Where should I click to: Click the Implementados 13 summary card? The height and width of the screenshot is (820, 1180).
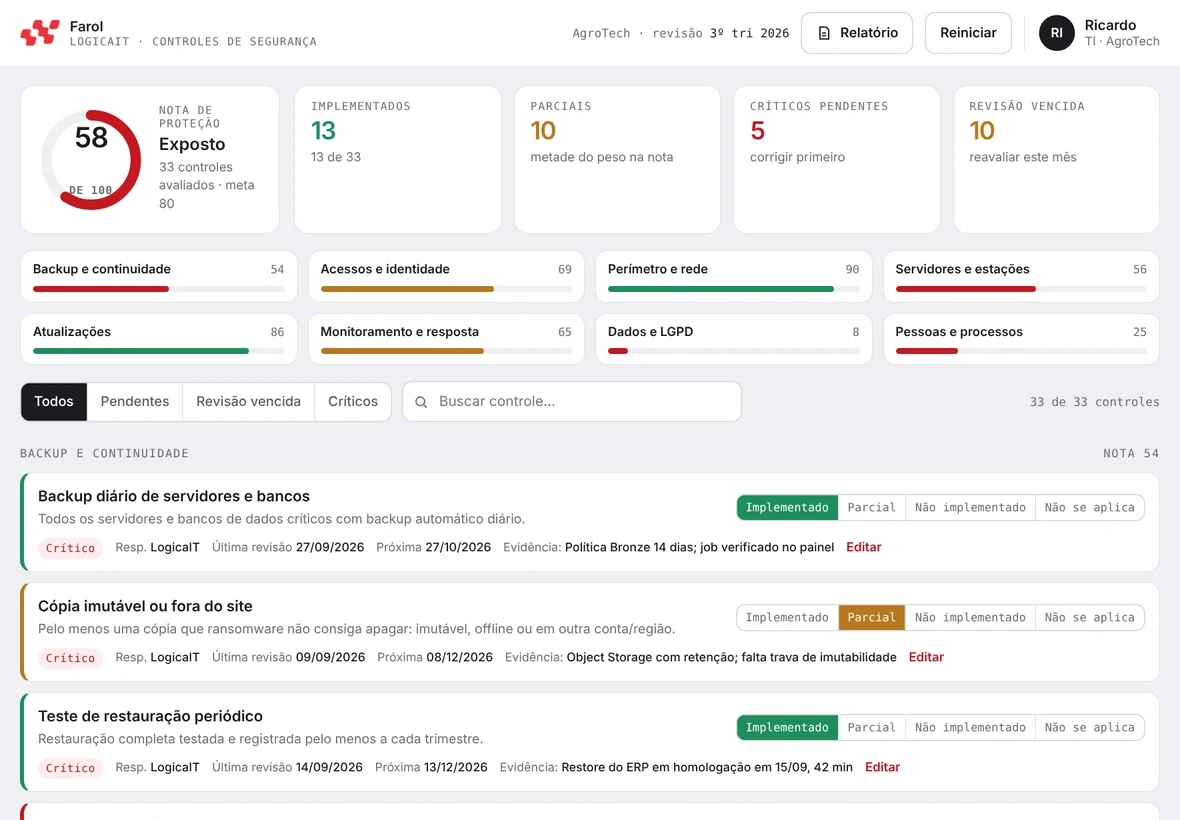[x=398, y=159]
